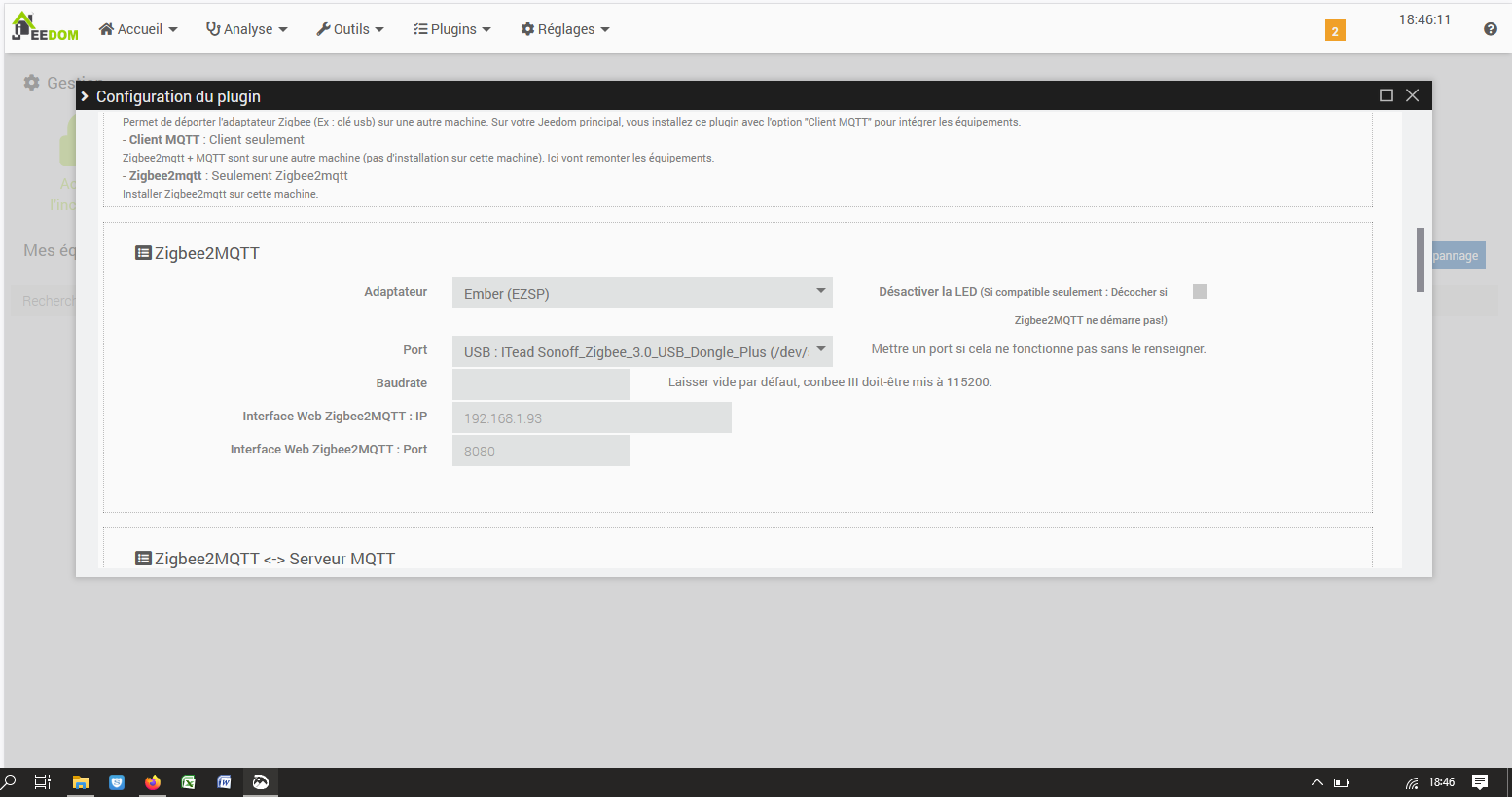Open the Plugins menu

point(452,29)
